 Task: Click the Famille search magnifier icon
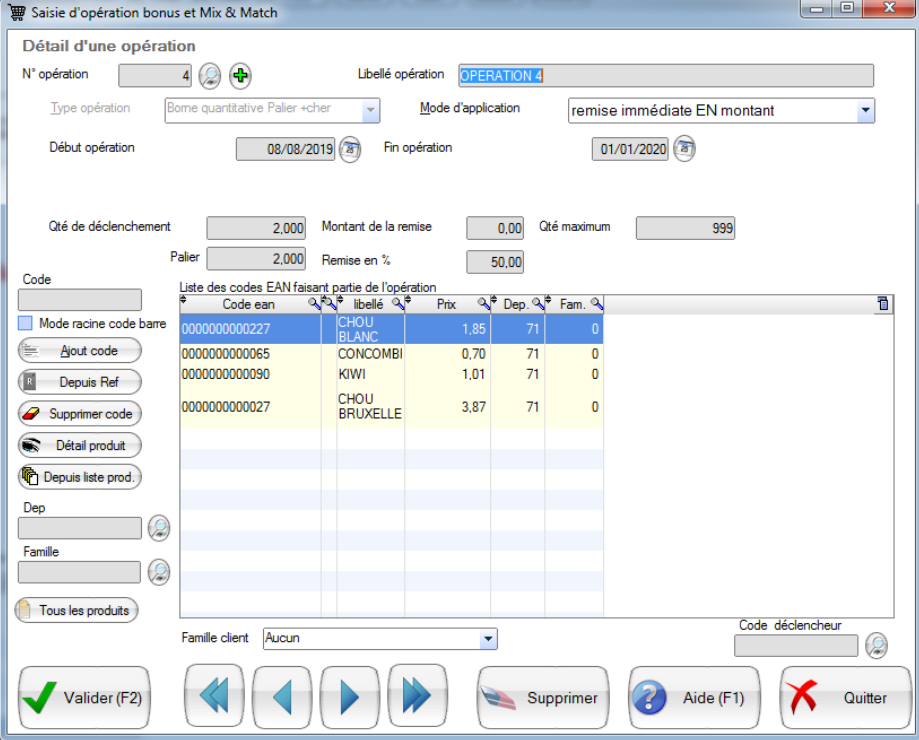[x=158, y=572]
